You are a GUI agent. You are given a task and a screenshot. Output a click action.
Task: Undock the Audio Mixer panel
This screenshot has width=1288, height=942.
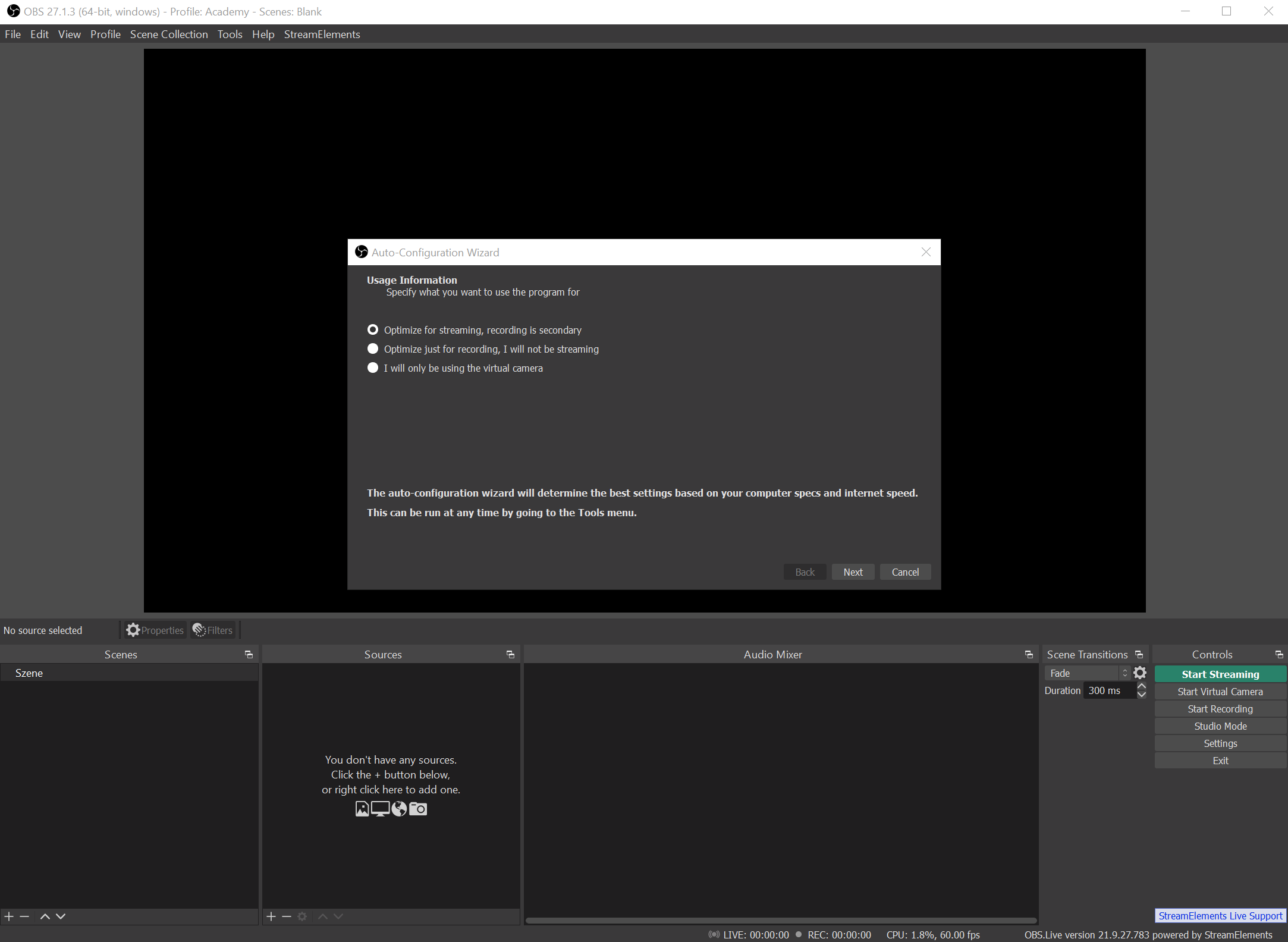coord(1029,654)
